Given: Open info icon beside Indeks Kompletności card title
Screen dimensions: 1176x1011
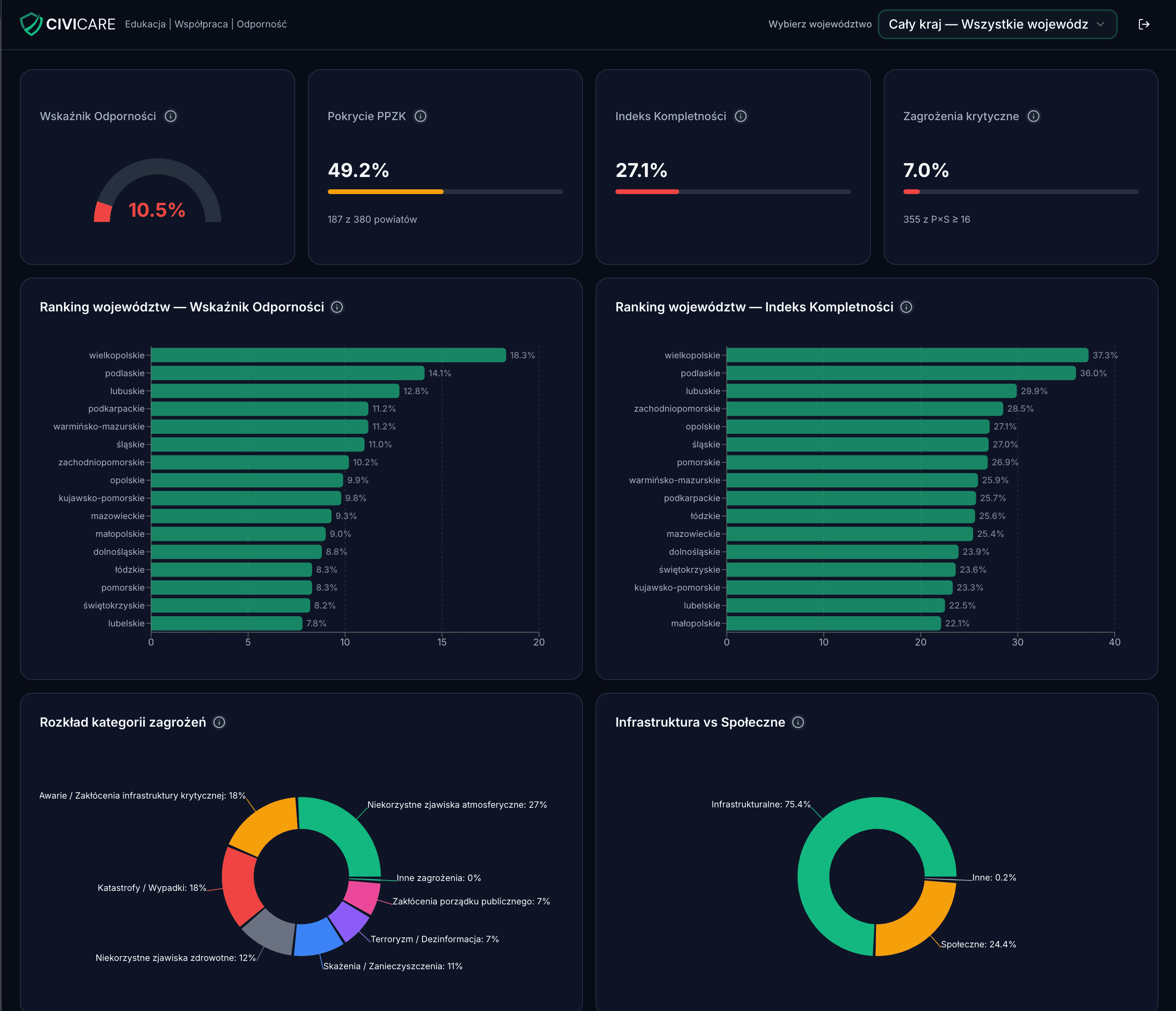Looking at the screenshot, I should click(x=741, y=116).
